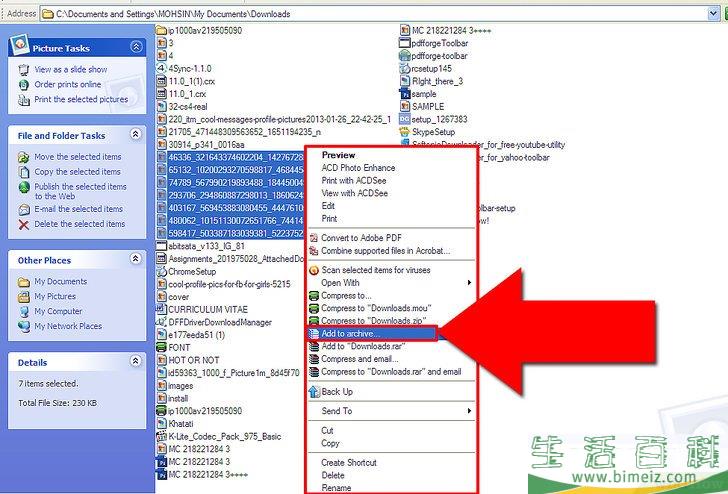Screen dimensions: 728x494
Task: Click the View as a slide show icon
Action: [24, 70]
